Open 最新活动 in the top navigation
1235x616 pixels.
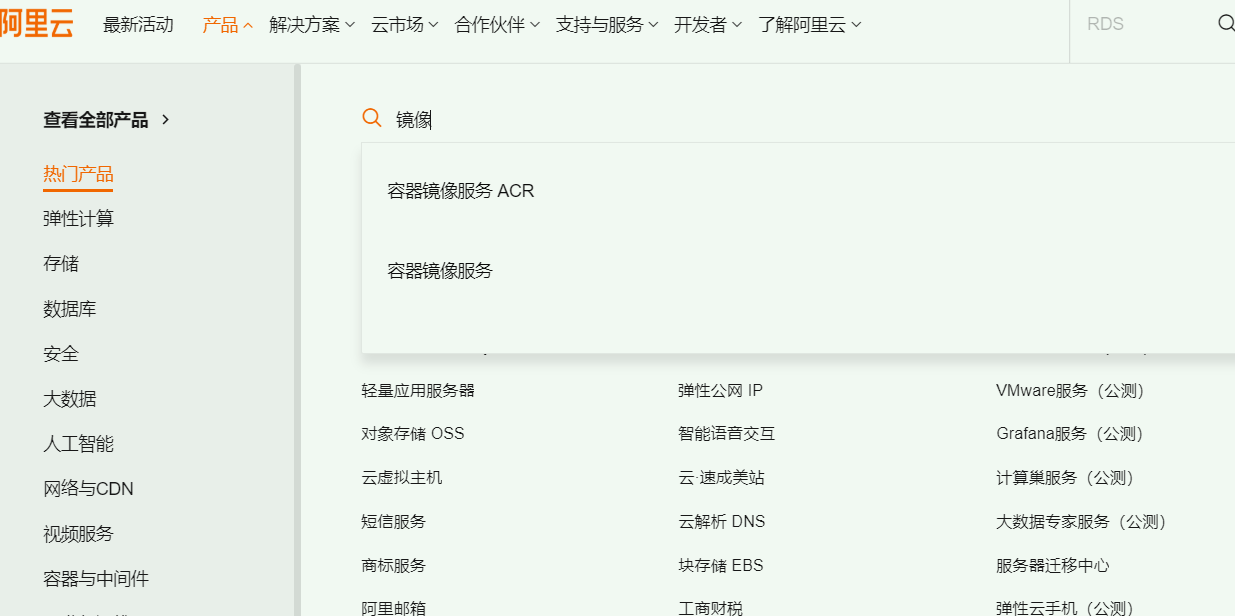click(x=138, y=25)
